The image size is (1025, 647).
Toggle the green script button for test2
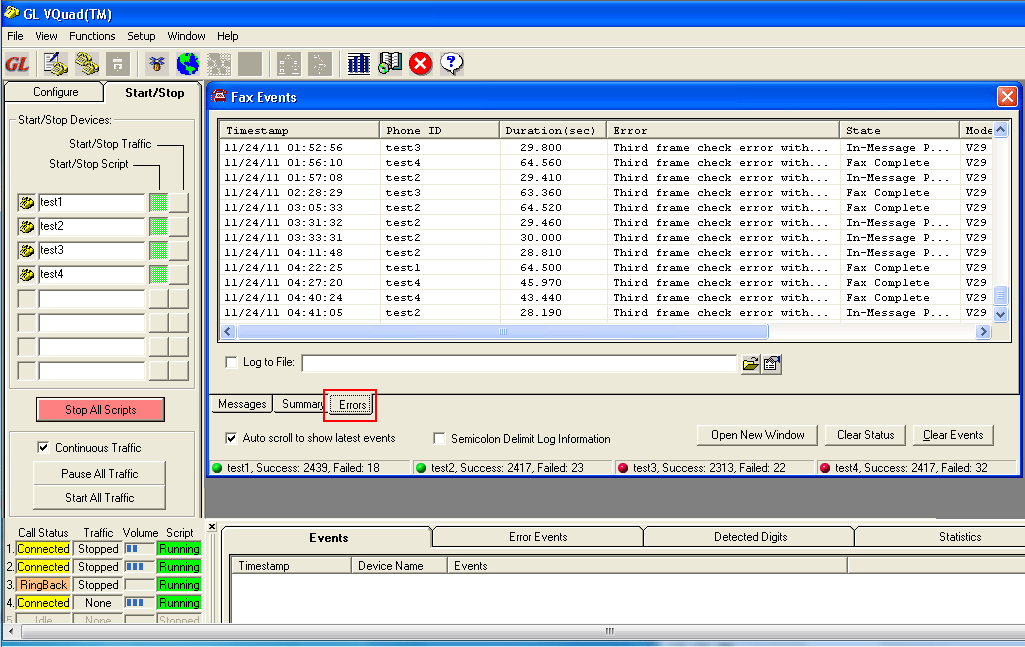tap(159, 227)
